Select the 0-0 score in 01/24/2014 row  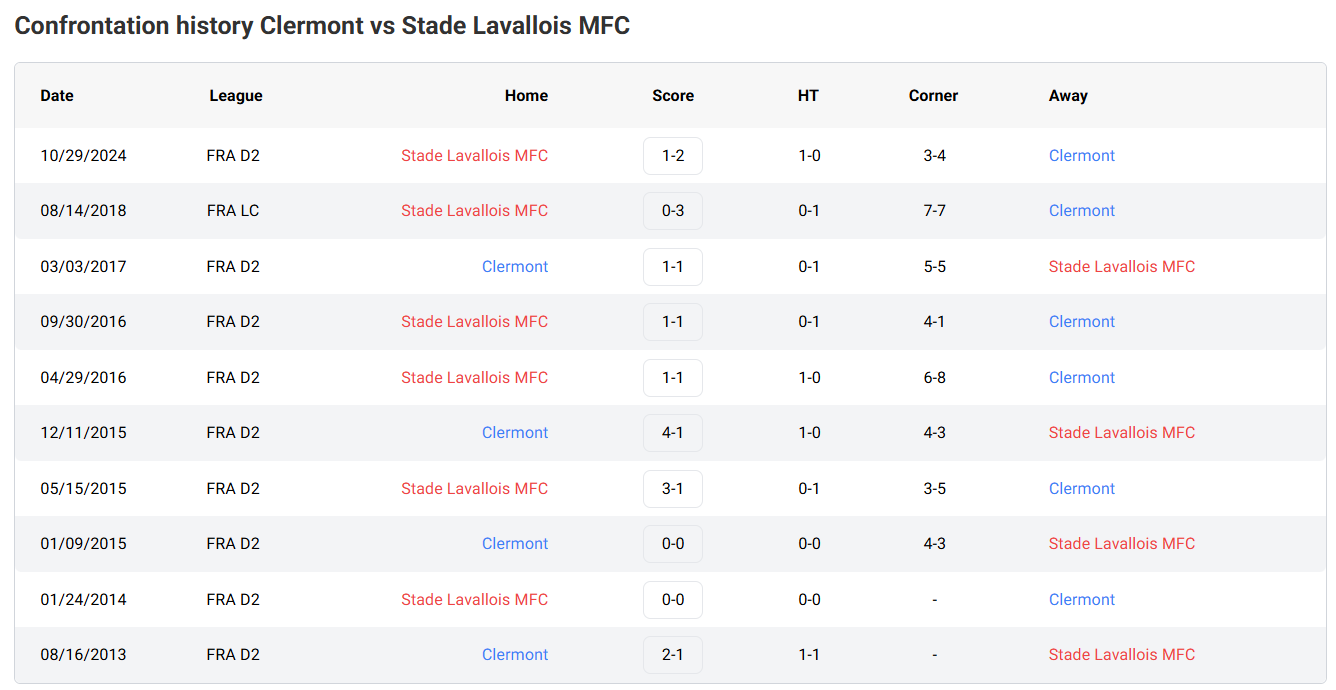click(672, 600)
